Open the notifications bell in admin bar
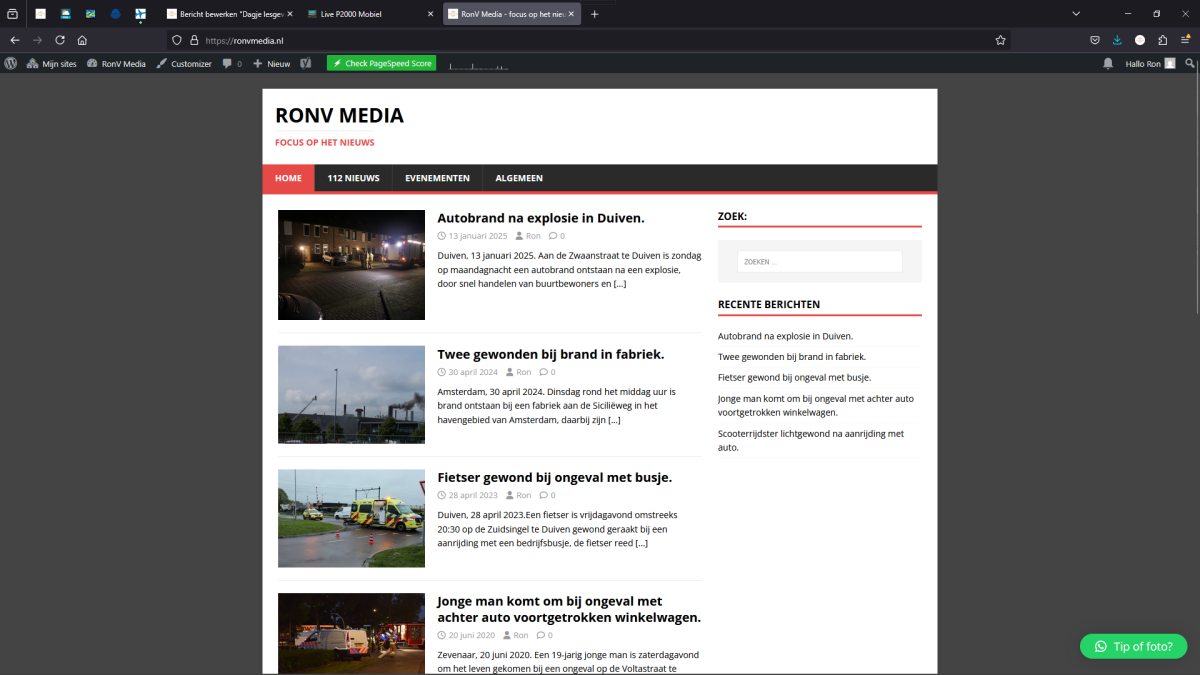 click(x=1108, y=63)
